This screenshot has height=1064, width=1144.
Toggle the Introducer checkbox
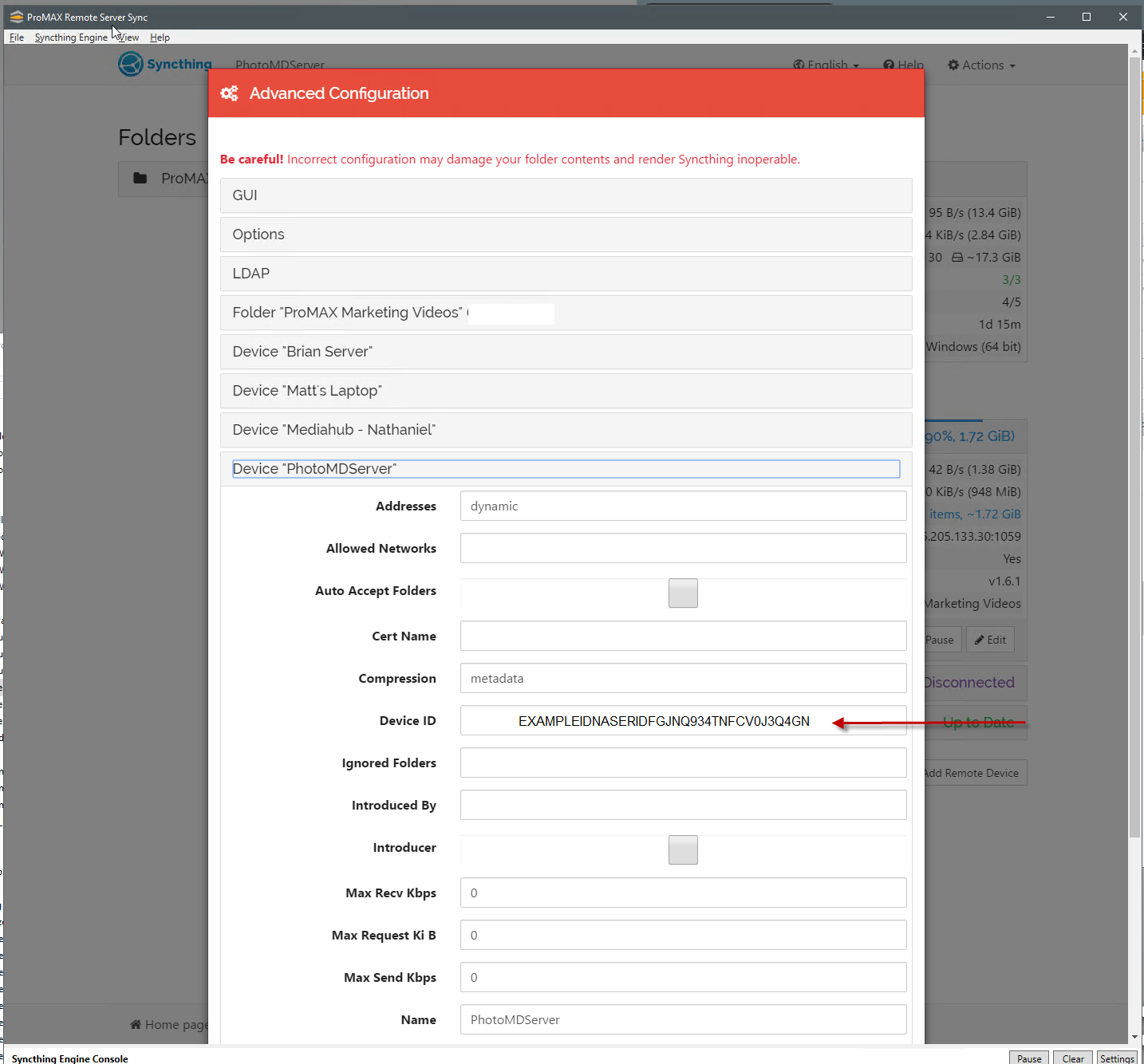683,849
